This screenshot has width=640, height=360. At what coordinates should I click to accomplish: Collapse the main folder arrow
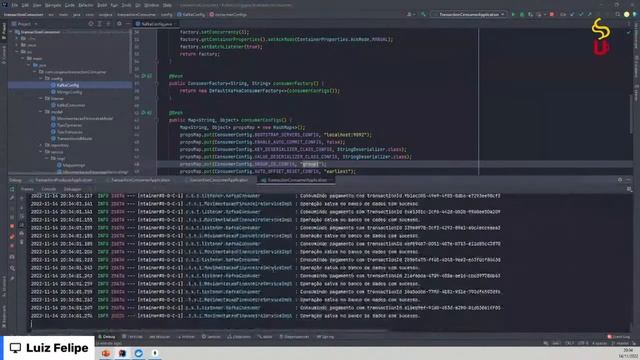pos(23,58)
